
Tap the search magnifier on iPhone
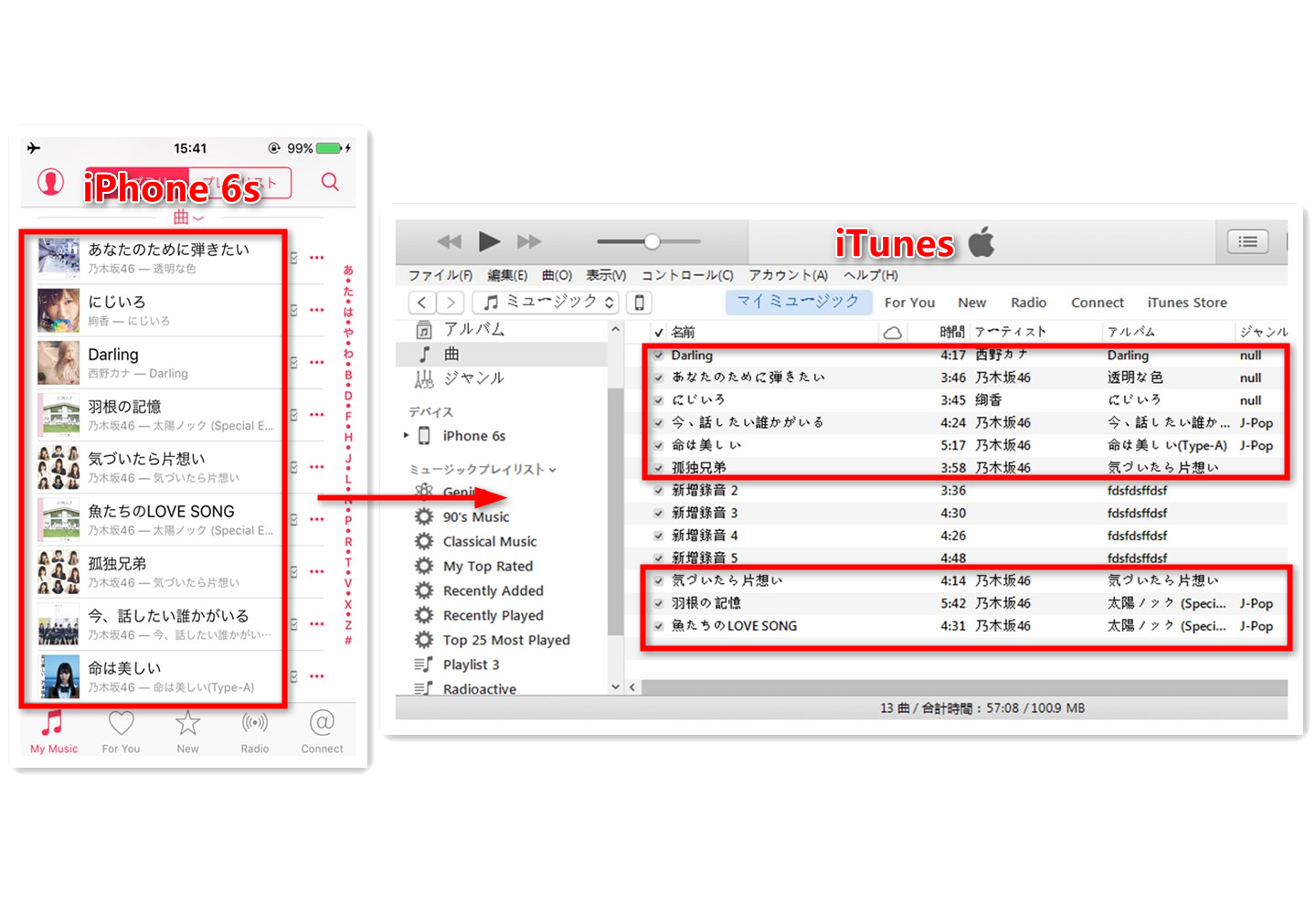(330, 182)
